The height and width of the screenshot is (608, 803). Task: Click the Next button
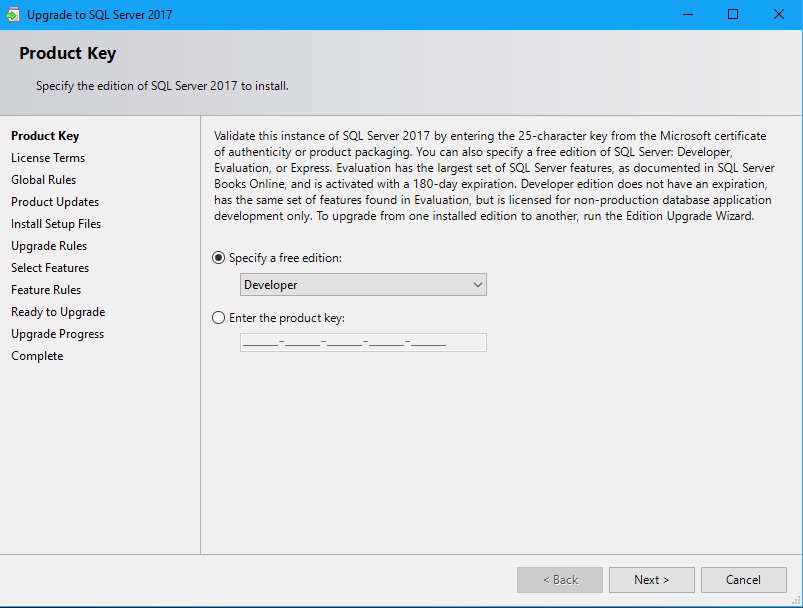651,579
